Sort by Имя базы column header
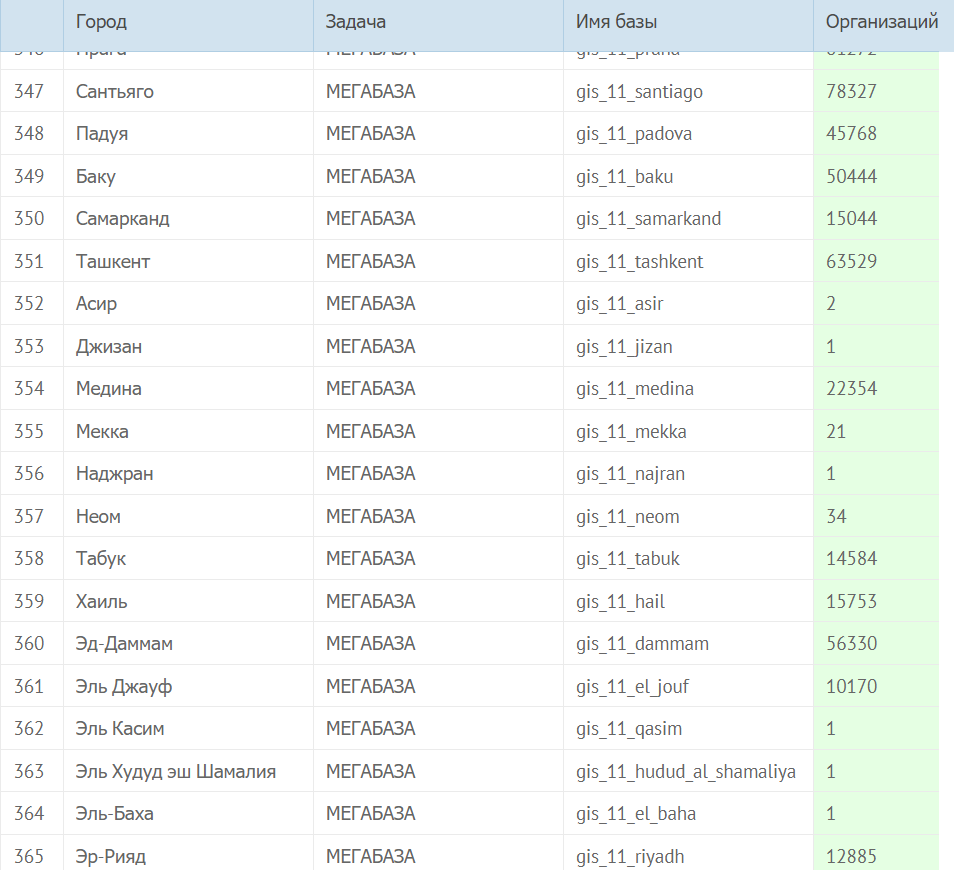 616,22
